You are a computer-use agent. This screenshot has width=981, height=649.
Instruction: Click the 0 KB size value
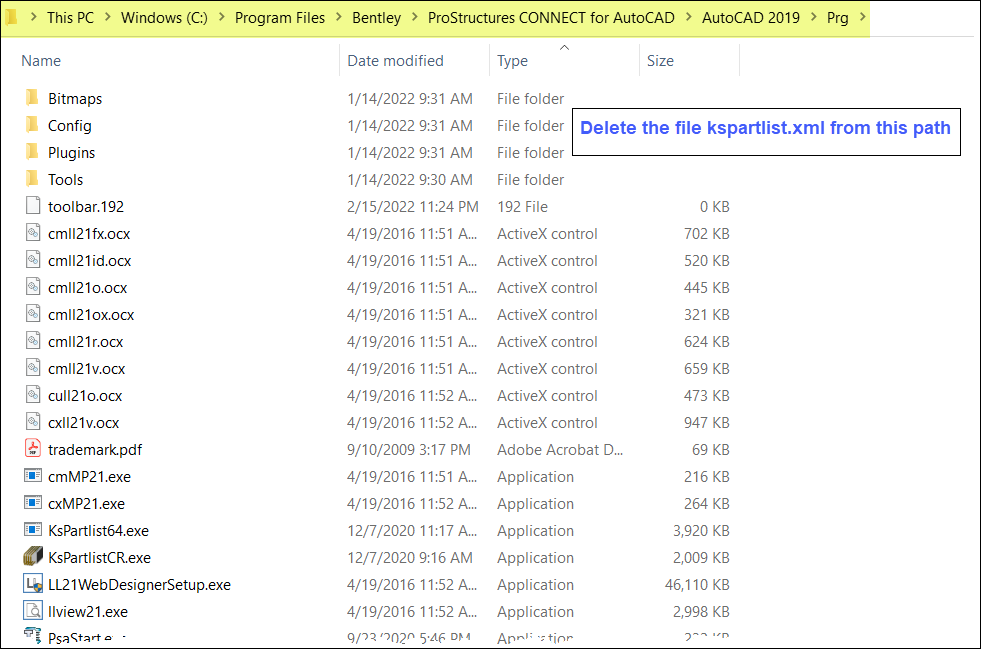(714, 207)
